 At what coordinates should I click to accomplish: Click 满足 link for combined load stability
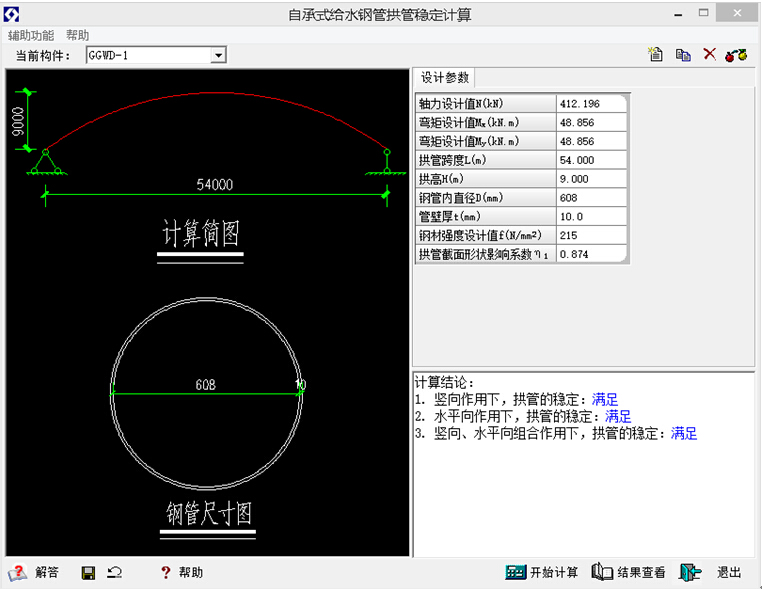coord(684,433)
